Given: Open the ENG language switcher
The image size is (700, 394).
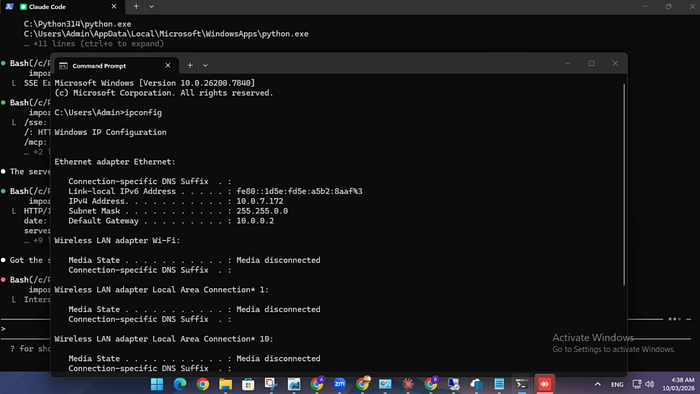Looking at the screenshot, I should [x=617, y=384].
